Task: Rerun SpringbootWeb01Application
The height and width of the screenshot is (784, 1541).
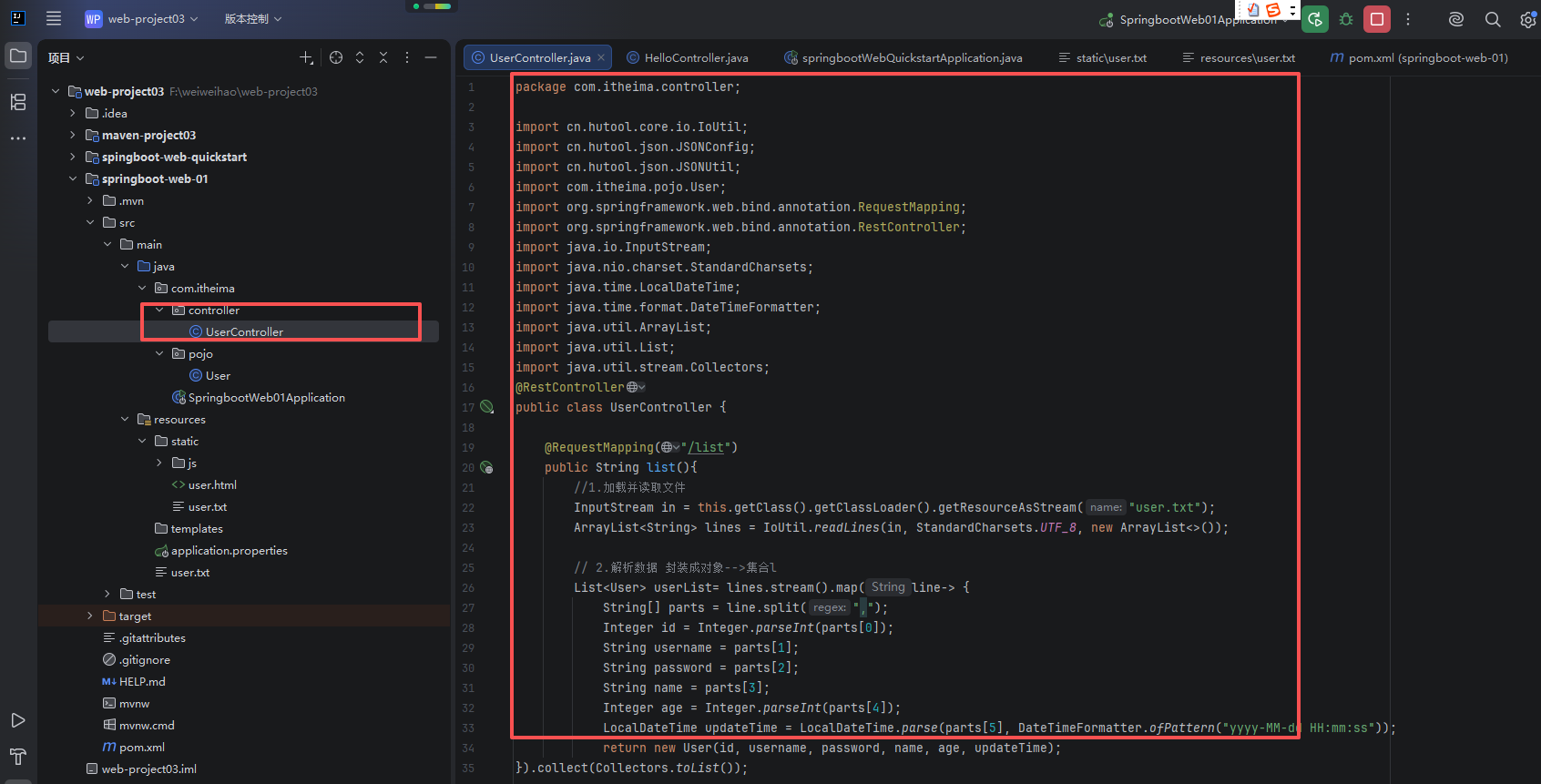Action: pos(1314,19)
